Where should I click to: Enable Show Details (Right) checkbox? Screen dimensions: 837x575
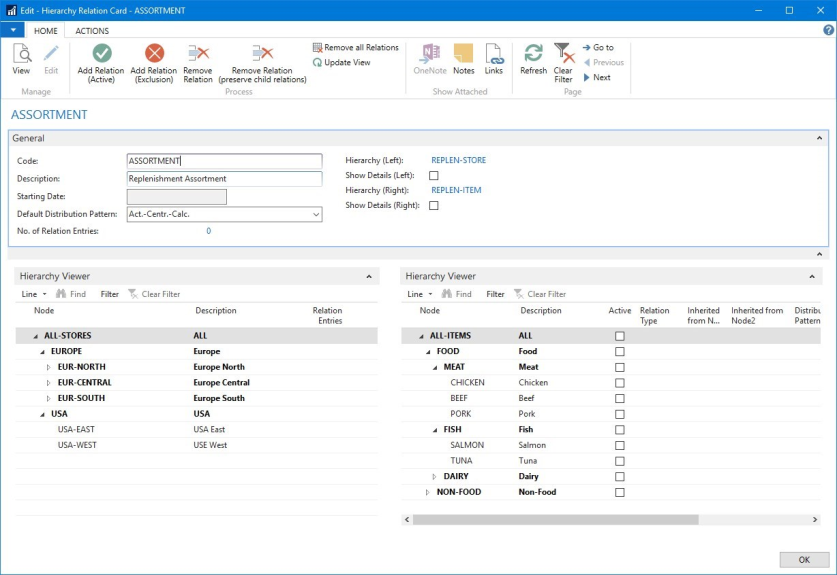[x=434, y=206]
